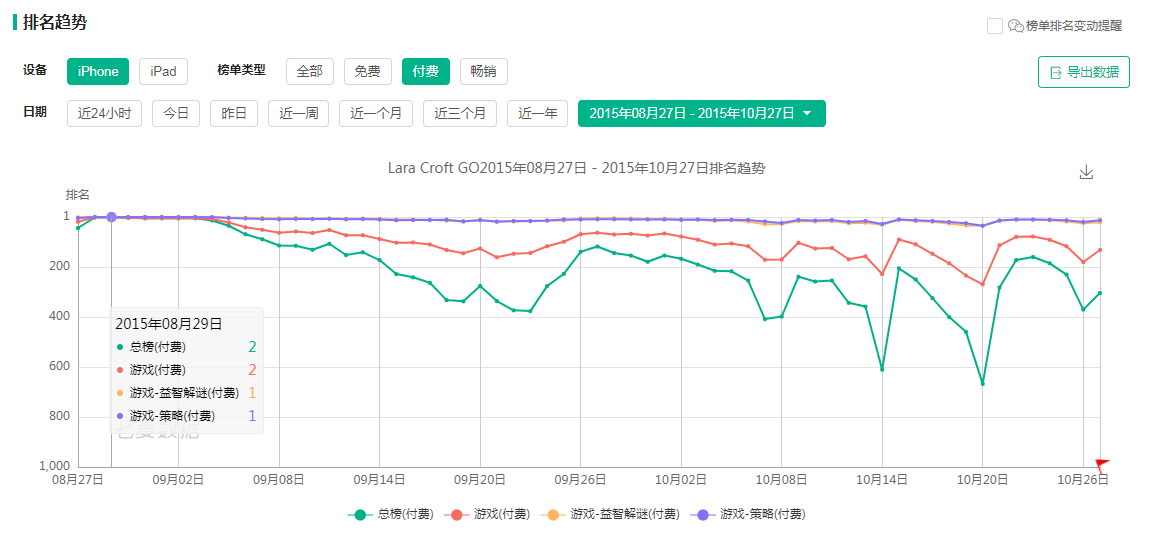This screenshot has width=1149, height=535.
Task: Toggle 游戏-益智解谜(付费) legend series
Action: 610,514
